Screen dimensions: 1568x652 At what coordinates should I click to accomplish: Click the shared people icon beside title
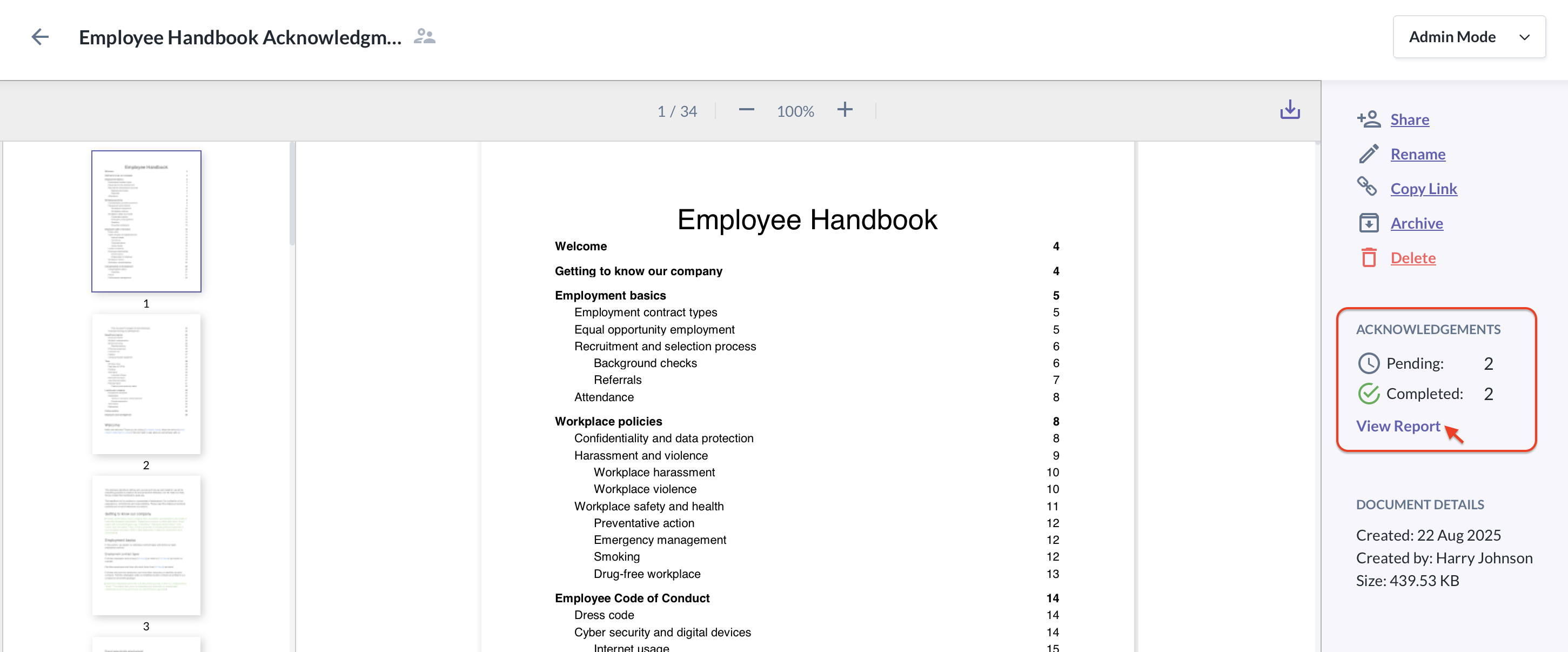[x=424, y=37]
